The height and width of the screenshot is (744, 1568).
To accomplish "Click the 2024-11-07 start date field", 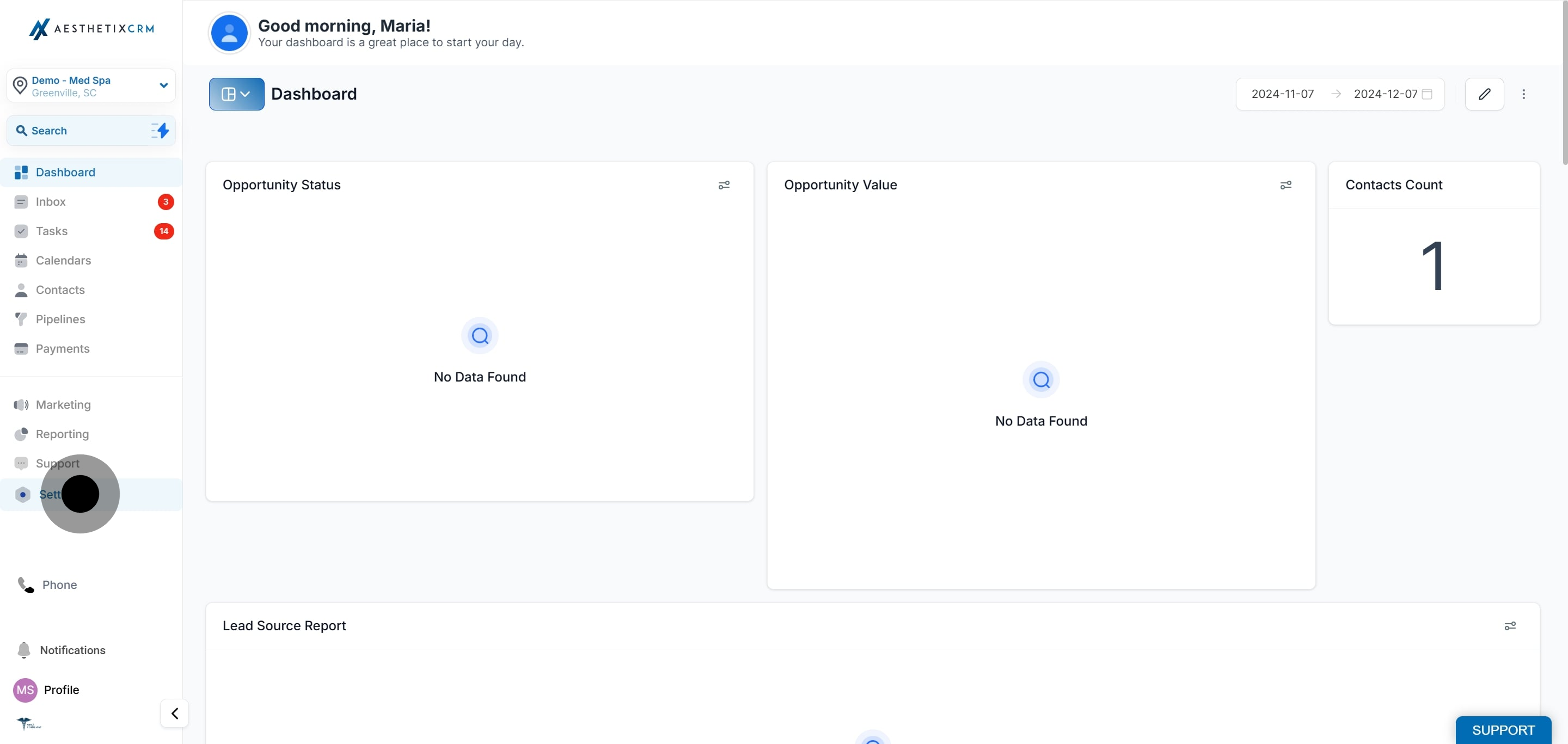I will click(x=1282, y=94).
